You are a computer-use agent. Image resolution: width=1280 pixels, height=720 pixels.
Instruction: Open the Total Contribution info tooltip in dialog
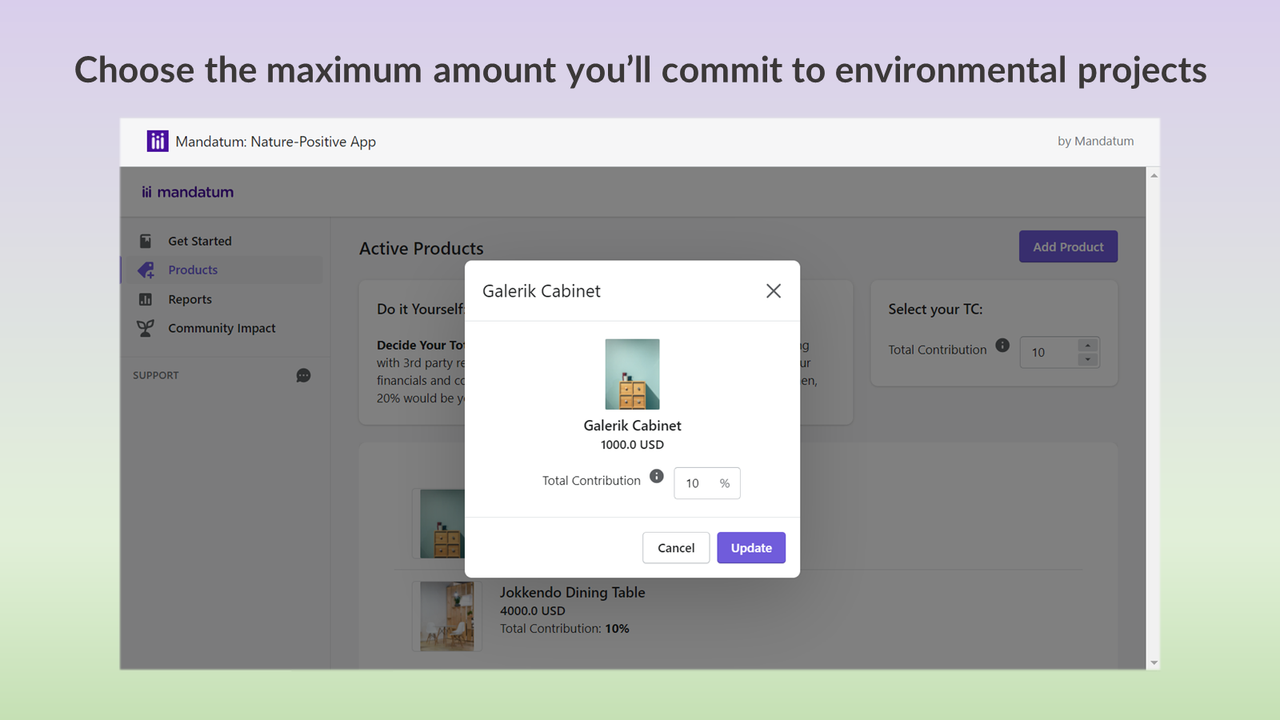tap(656, 475)
